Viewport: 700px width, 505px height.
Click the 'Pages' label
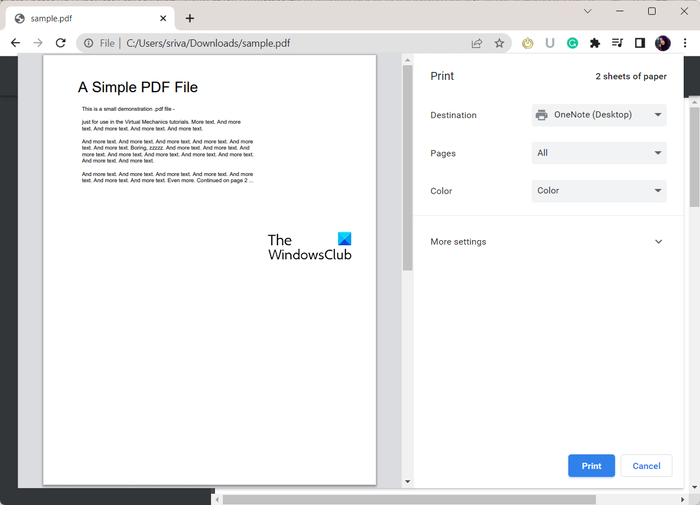[443, 153]
